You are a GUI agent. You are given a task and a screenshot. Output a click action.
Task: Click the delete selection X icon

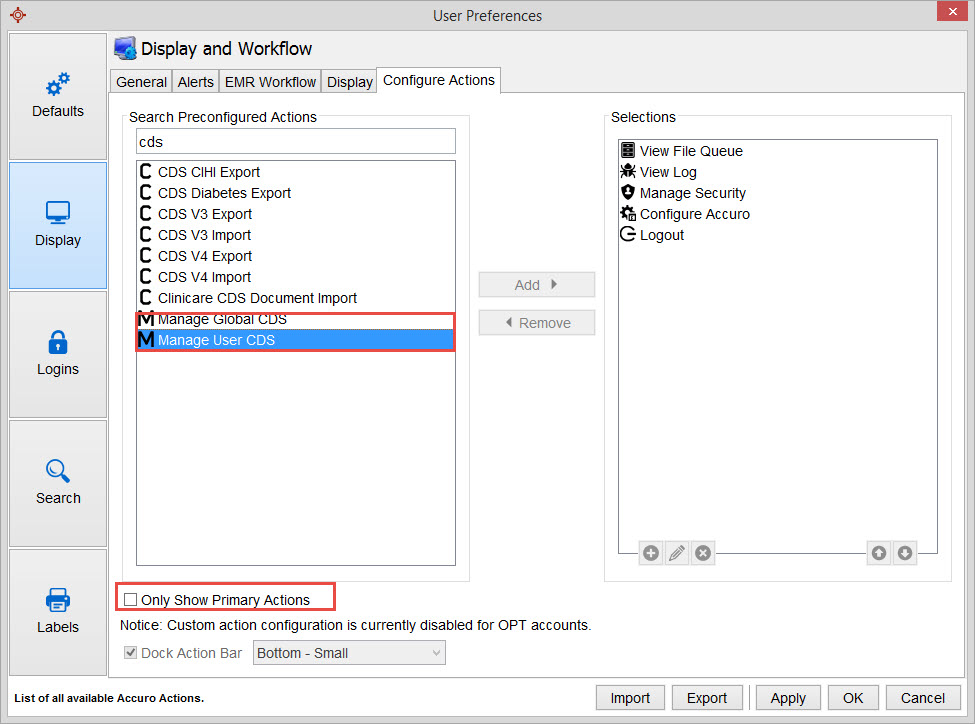pyautogui.click(x=703, y=553)
